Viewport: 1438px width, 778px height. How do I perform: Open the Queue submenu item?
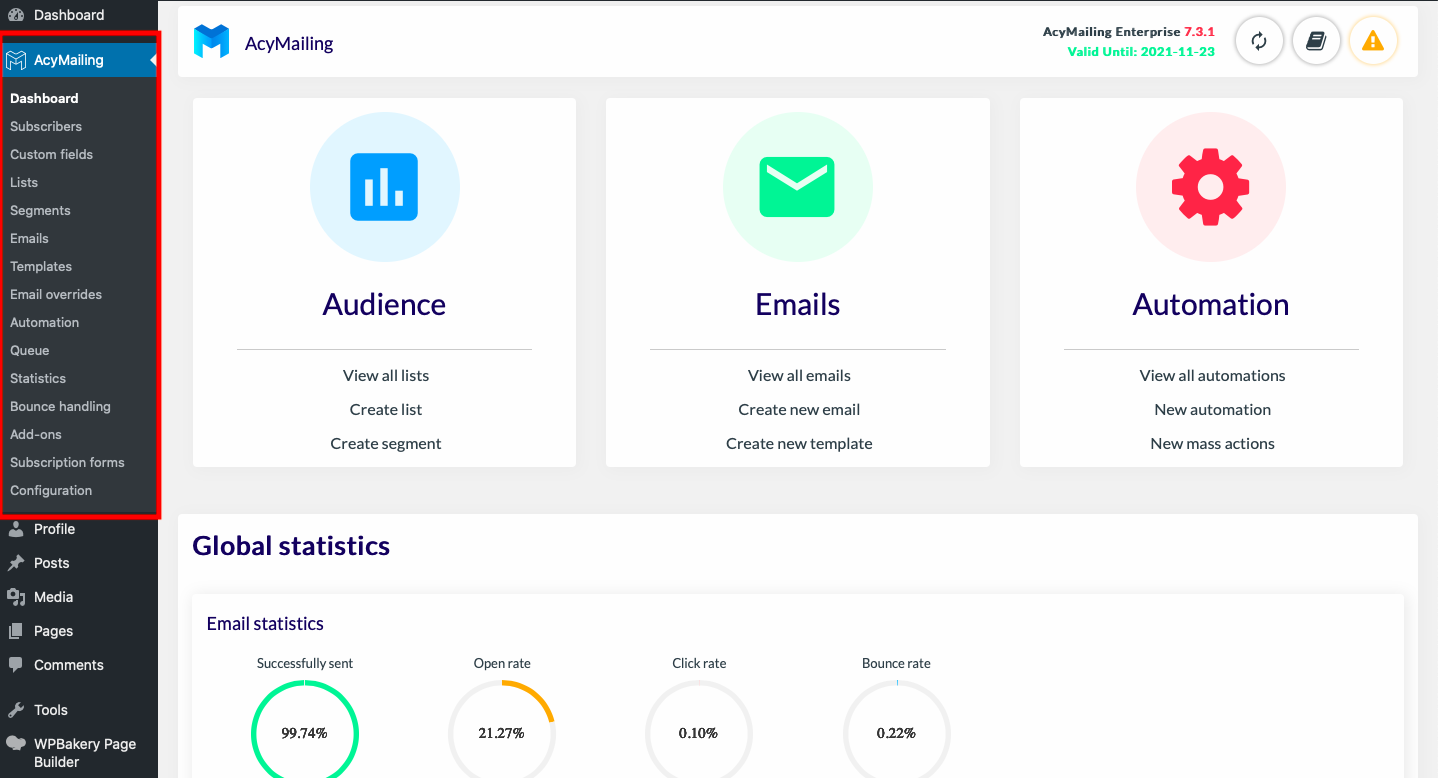[x=29, y=350]
